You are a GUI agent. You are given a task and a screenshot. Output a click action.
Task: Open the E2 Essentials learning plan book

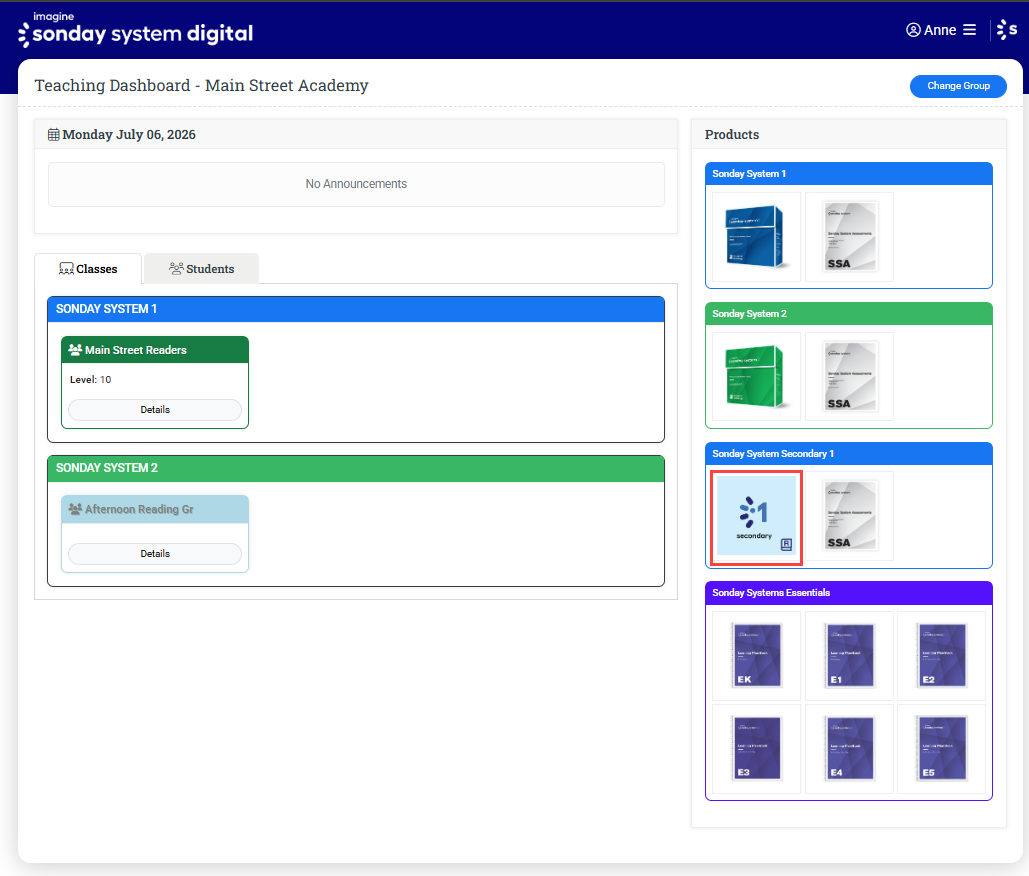(941, 656)
